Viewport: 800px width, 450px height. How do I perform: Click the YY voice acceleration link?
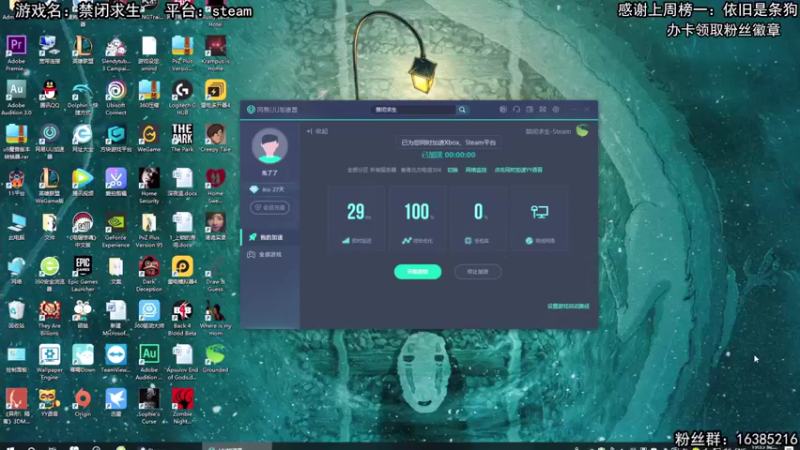518,170
